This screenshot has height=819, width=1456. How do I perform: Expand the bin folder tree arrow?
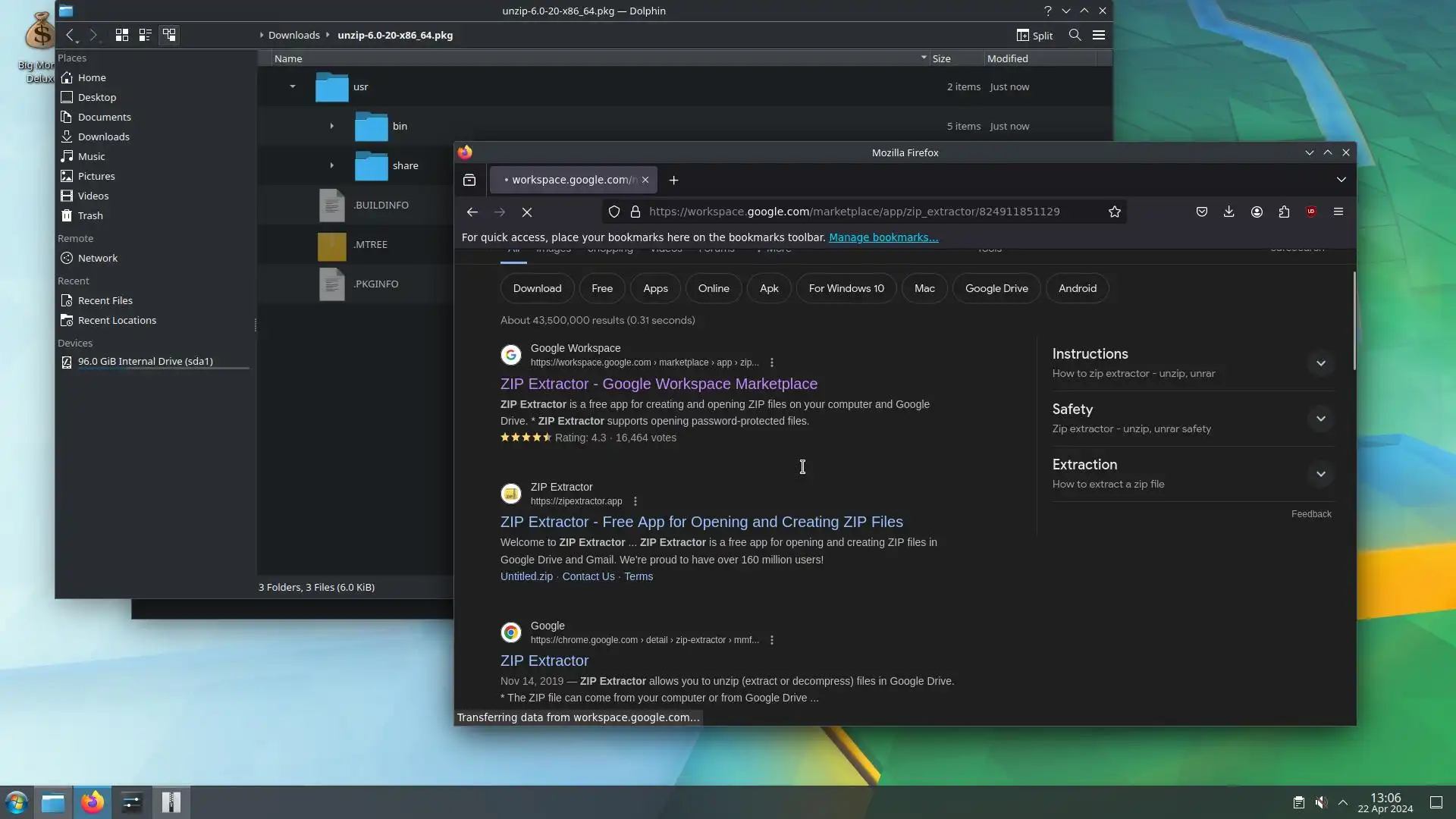[331, 126]
